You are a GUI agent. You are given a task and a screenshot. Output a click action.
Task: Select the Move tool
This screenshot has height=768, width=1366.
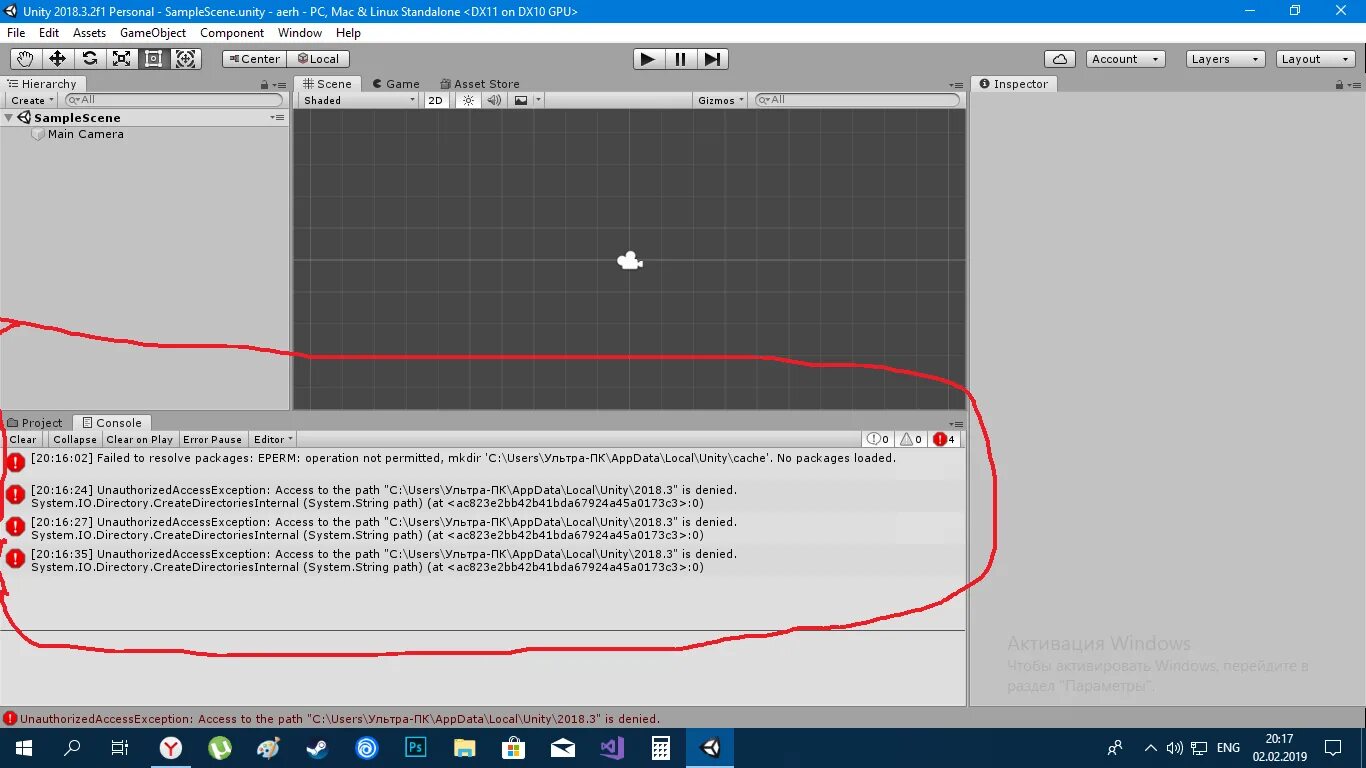coord(57,59)
